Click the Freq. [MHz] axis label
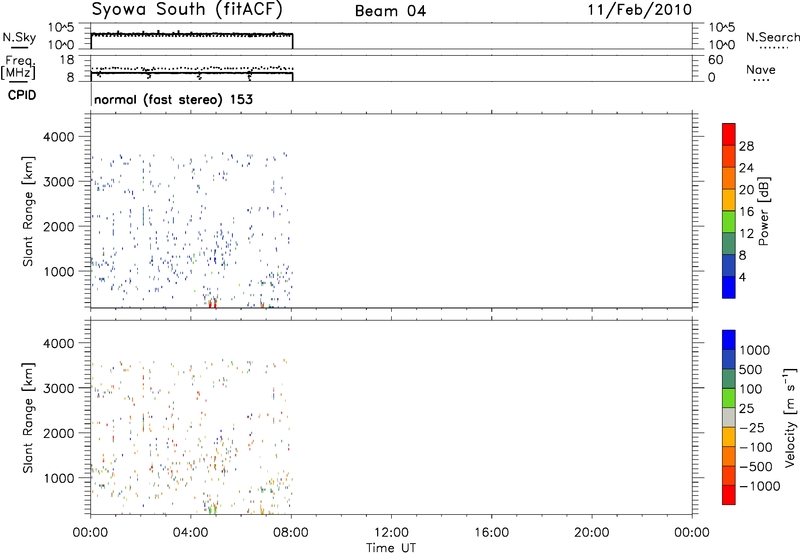The height and width of the screenshot is (554, 800). tap(18, 67)
